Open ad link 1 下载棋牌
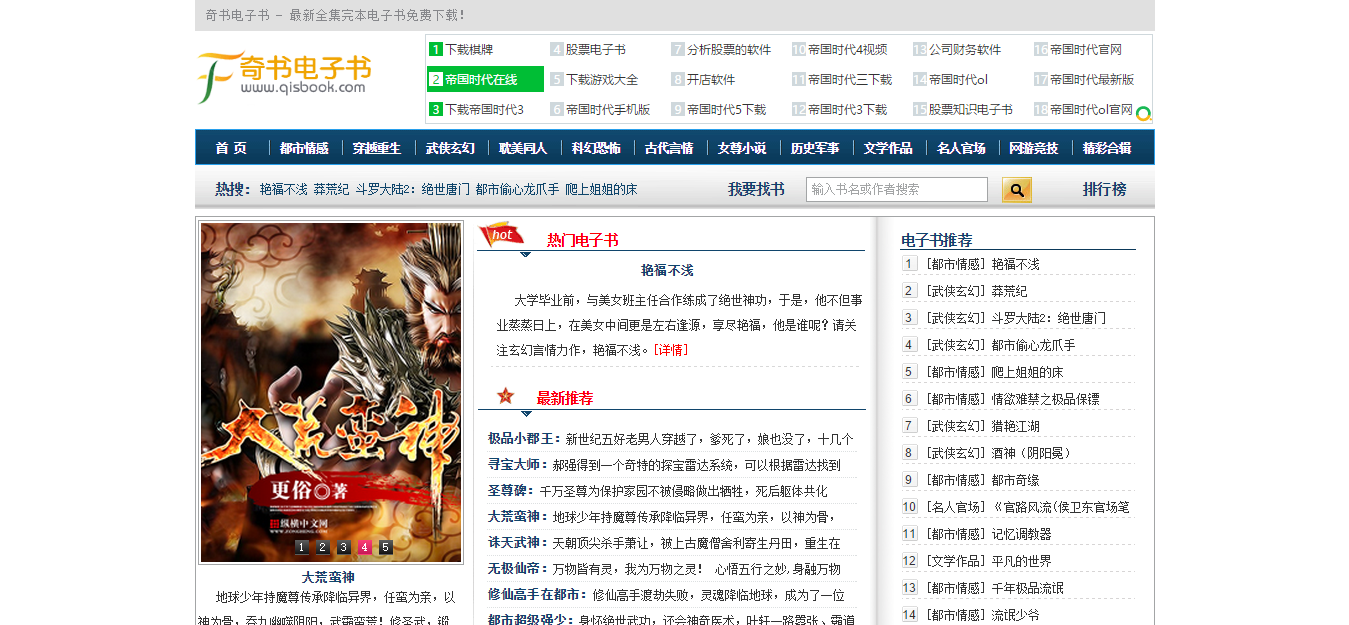1349x625 pixels. coord(469,49)
